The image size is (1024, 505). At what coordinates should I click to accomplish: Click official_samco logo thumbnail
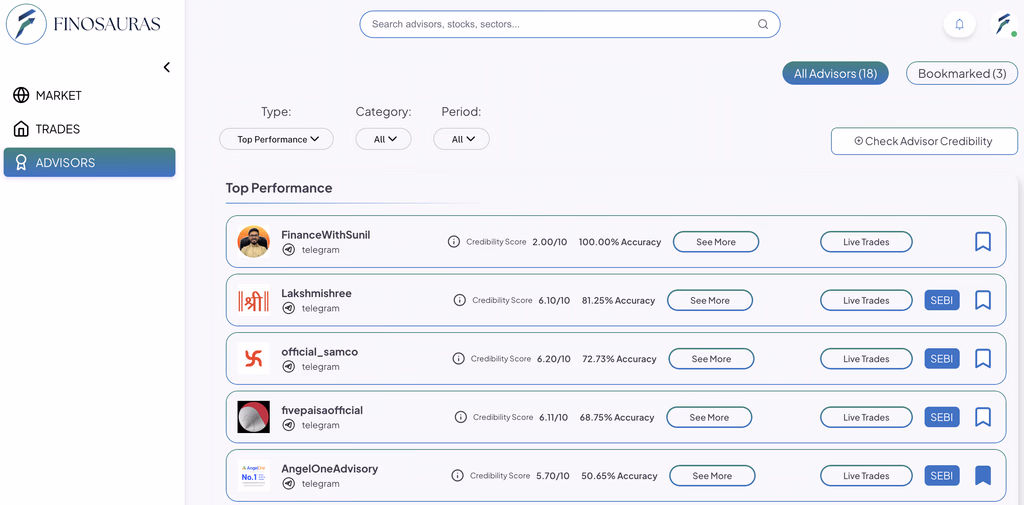pos(253,359)
